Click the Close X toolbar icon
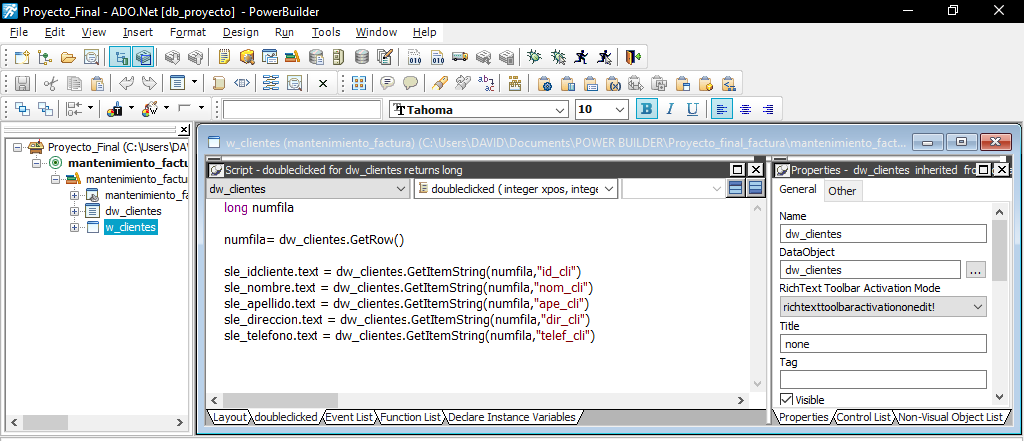1024x441 pixels. point(323,83)
